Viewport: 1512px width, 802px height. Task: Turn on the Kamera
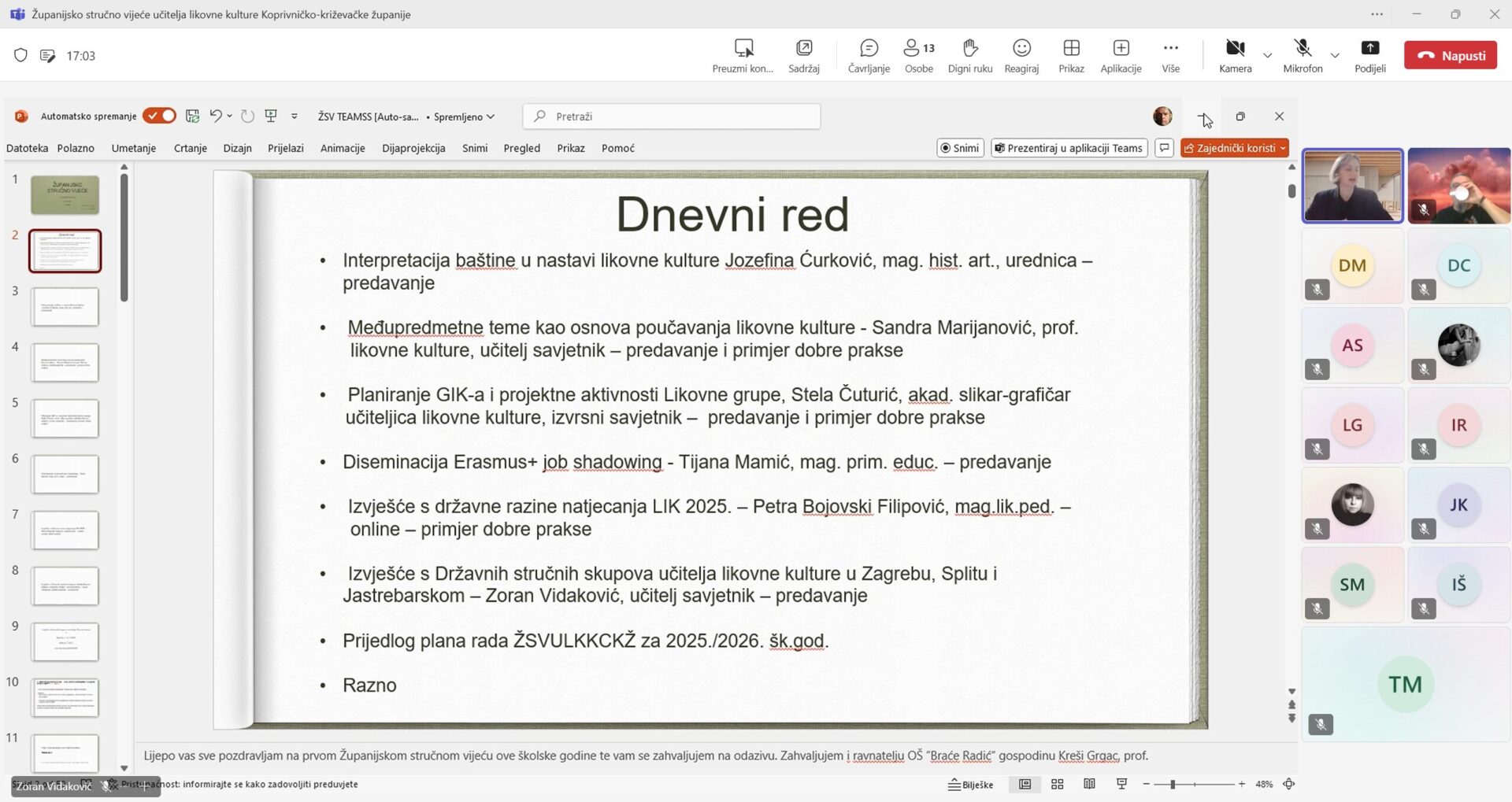(x=1235, y=56)
